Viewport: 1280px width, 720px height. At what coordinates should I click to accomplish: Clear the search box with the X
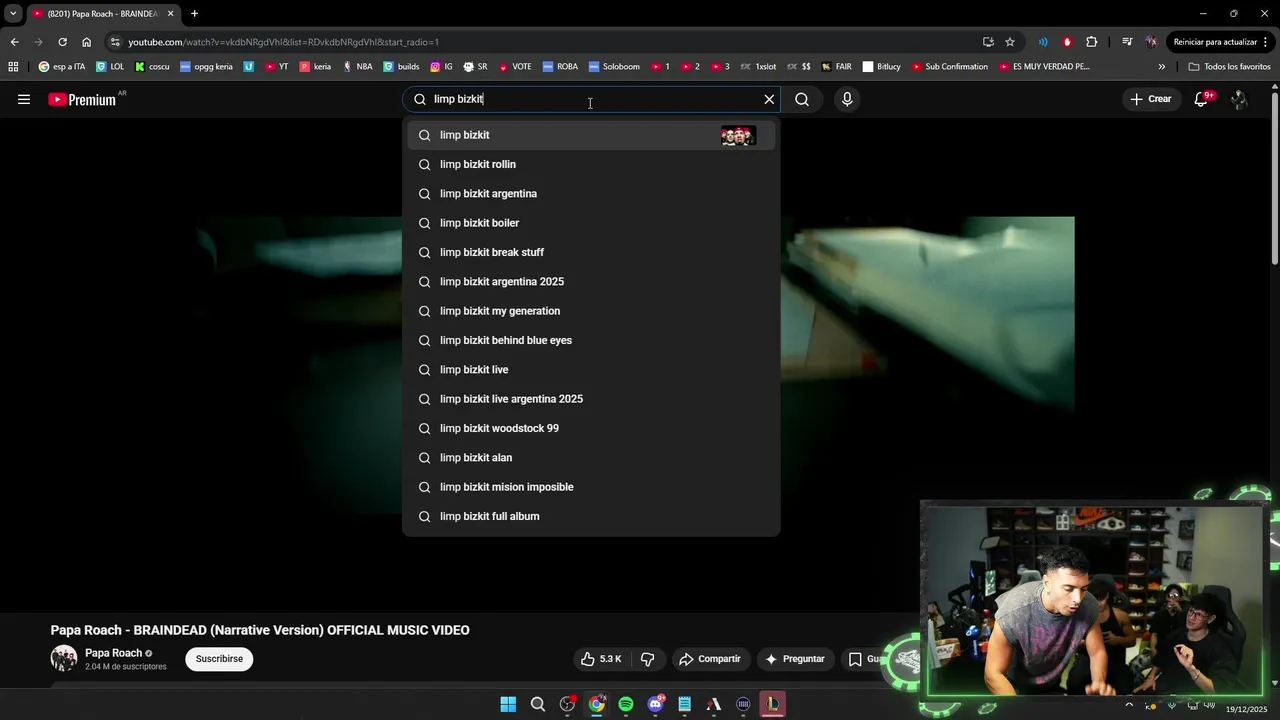point(769,99)
